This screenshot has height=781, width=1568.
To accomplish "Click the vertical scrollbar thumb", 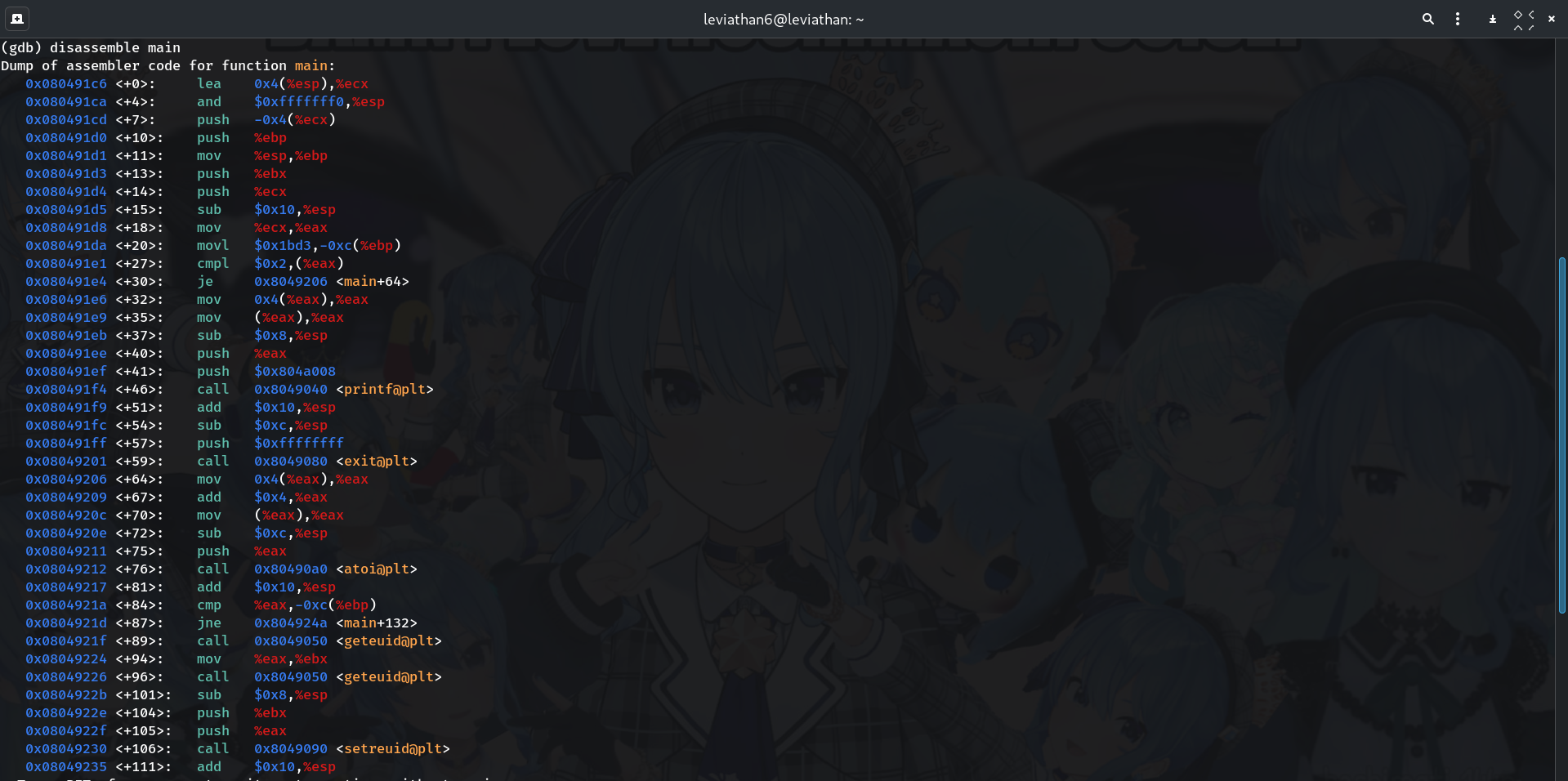I will pos(1561,435).
